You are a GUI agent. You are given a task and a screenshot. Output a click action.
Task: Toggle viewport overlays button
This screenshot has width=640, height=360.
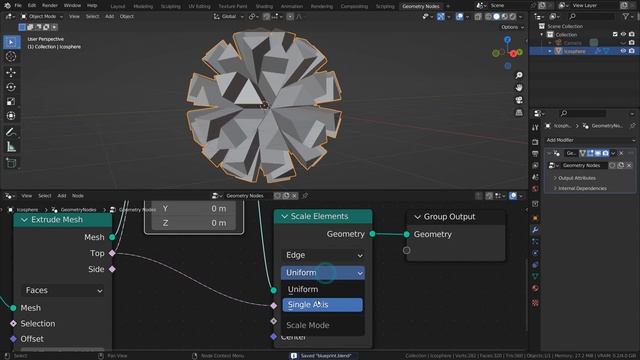(x=460, y=16)
